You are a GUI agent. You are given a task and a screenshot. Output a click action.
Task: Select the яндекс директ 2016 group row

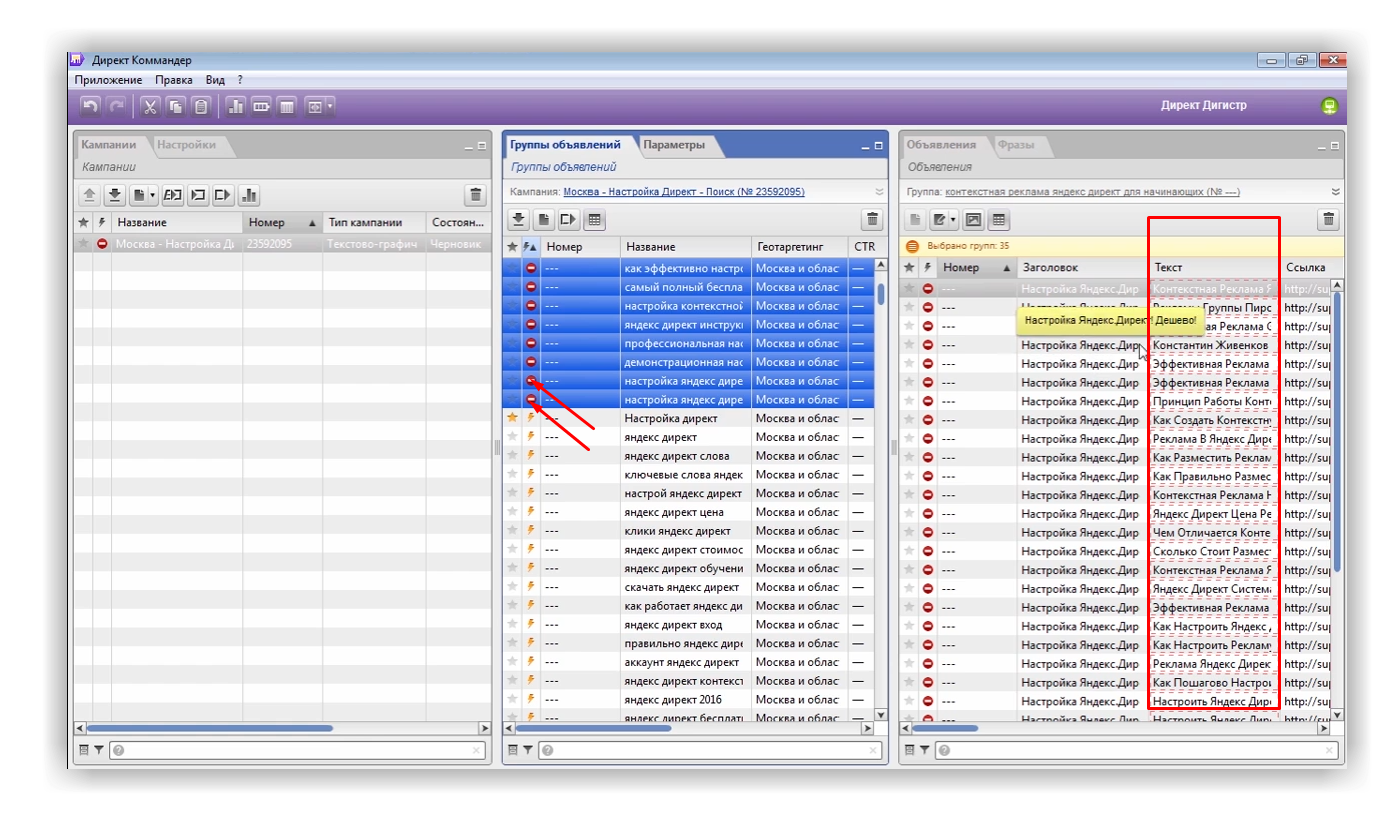click(x=688, y=700)
